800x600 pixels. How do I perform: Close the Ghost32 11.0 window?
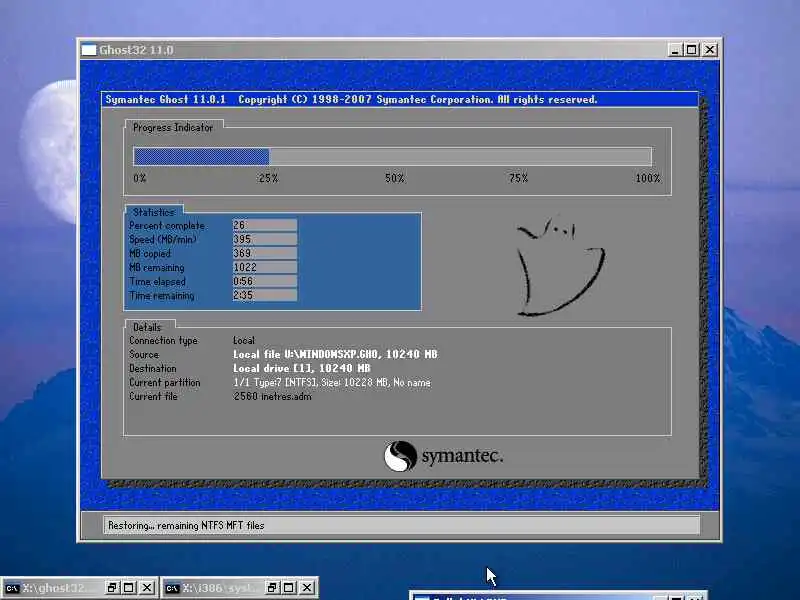click(x=710, y=50)
